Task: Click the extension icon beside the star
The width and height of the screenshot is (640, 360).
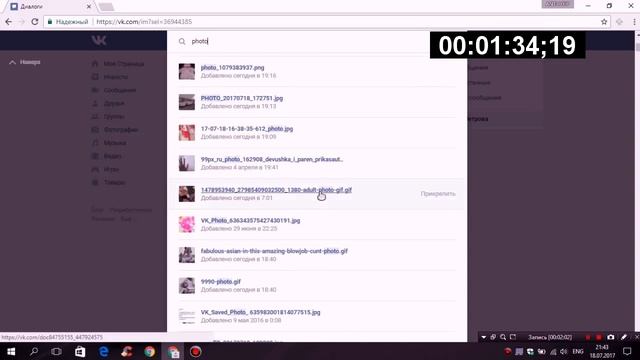Action: (619, 22)
